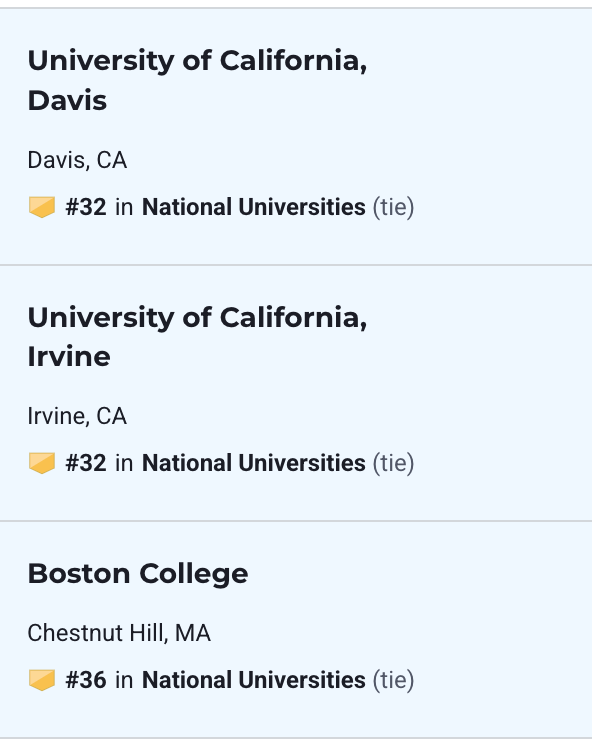Viewport: 592px width, 742px height.
Task: Click the (tie) label in UC Irvine card
Action: click(393, 463)
